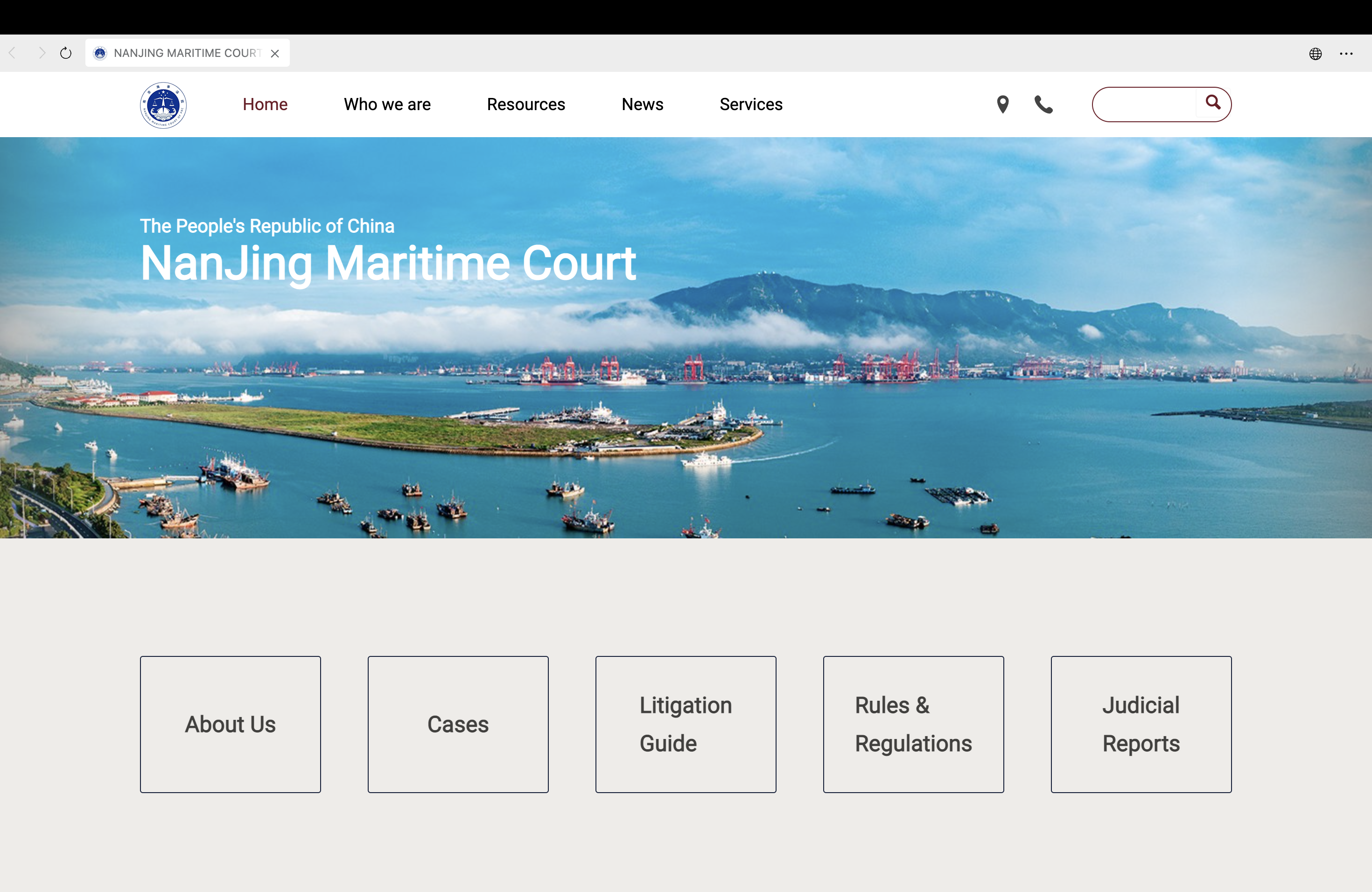Viewport: 1372px width, 892px height.
Task: Open the Judicial Reports card
Action: (x=1141, y=725)
